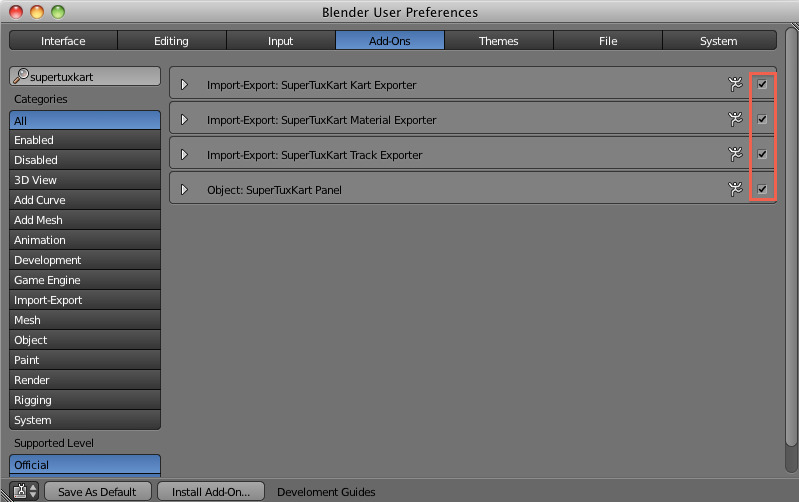This screenshot has height=502, width=799.
Task: Click community icon for SuperTuxKart Panel
Action: click(735, 189)
